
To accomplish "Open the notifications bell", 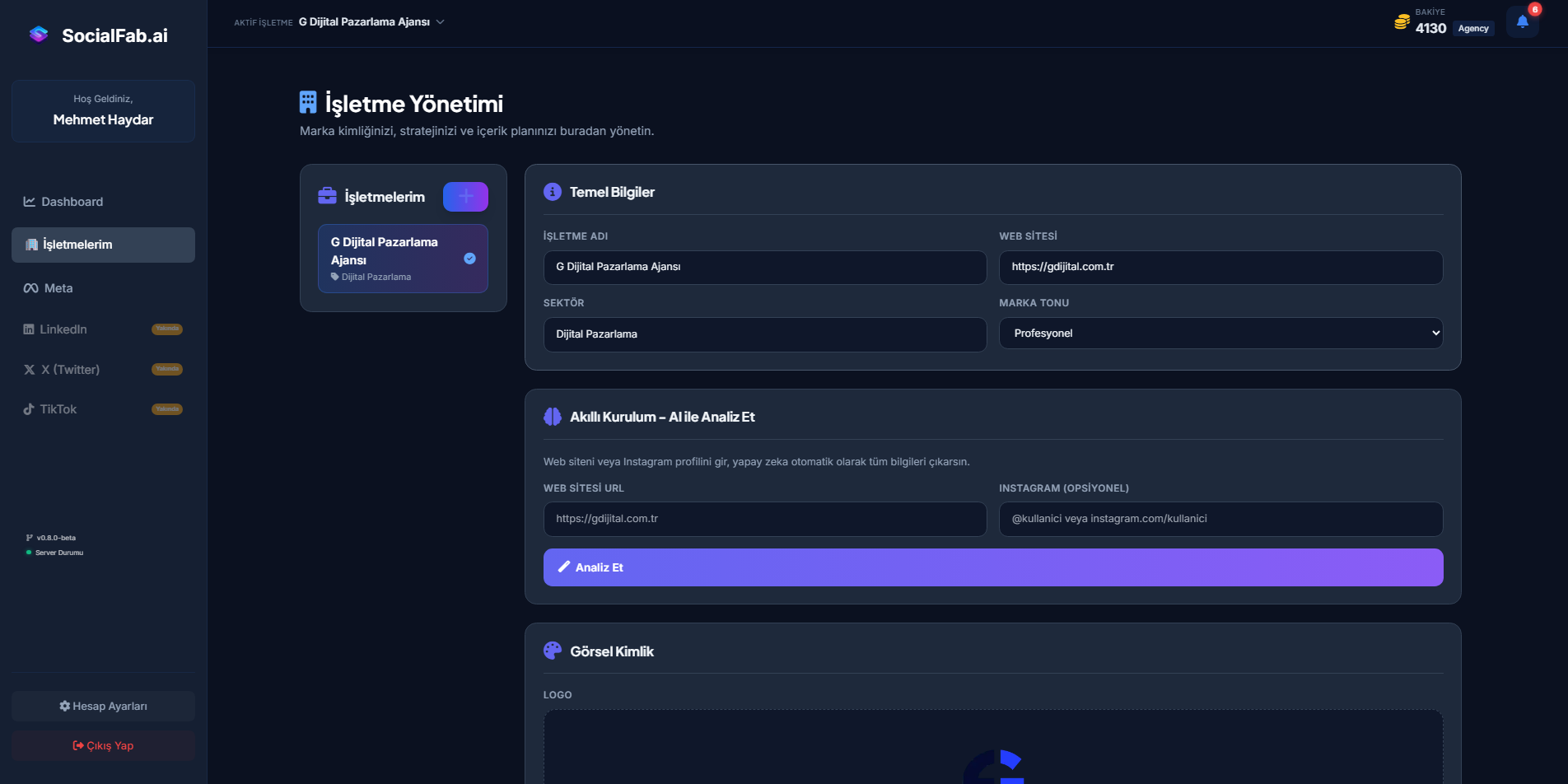I will 1522,22.
